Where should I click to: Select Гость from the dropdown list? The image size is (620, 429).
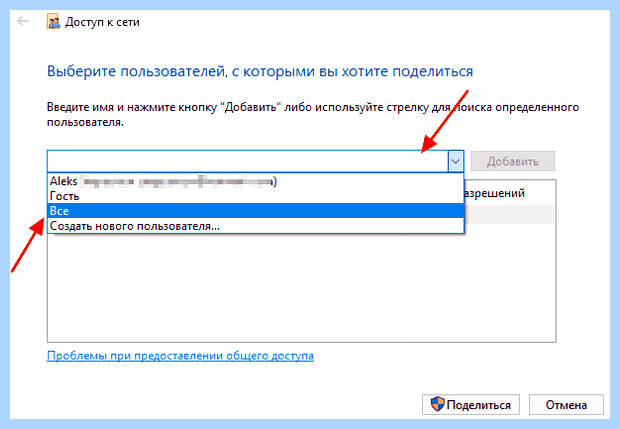(255, 196)
